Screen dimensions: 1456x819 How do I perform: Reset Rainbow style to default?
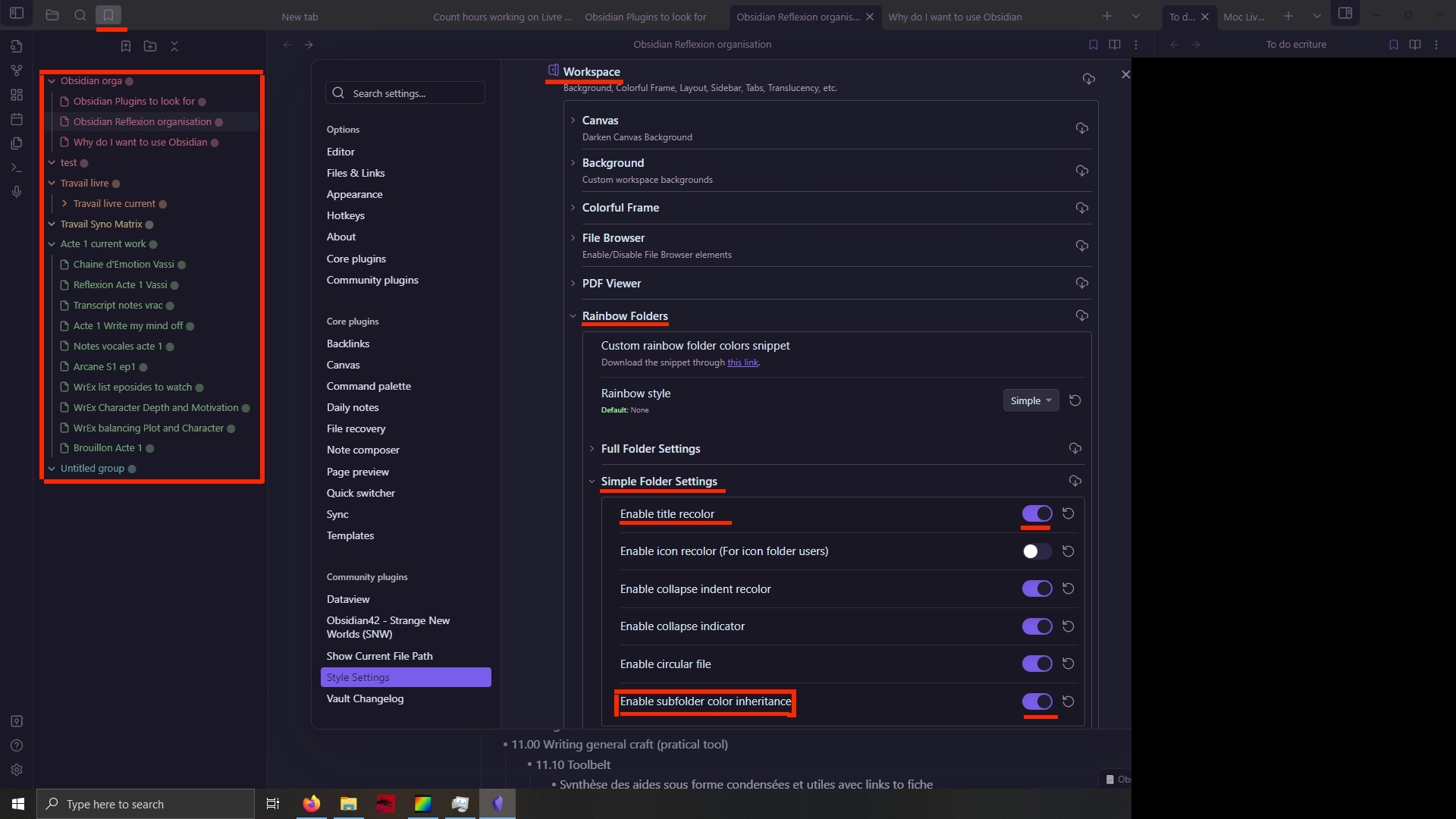[1075, 400]
